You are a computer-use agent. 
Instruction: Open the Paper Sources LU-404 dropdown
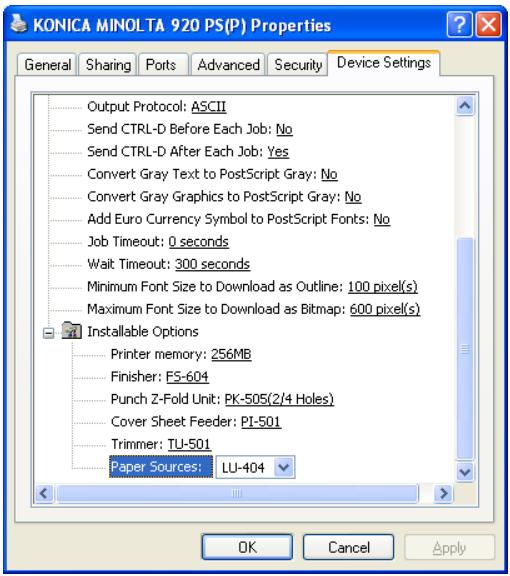284,467
